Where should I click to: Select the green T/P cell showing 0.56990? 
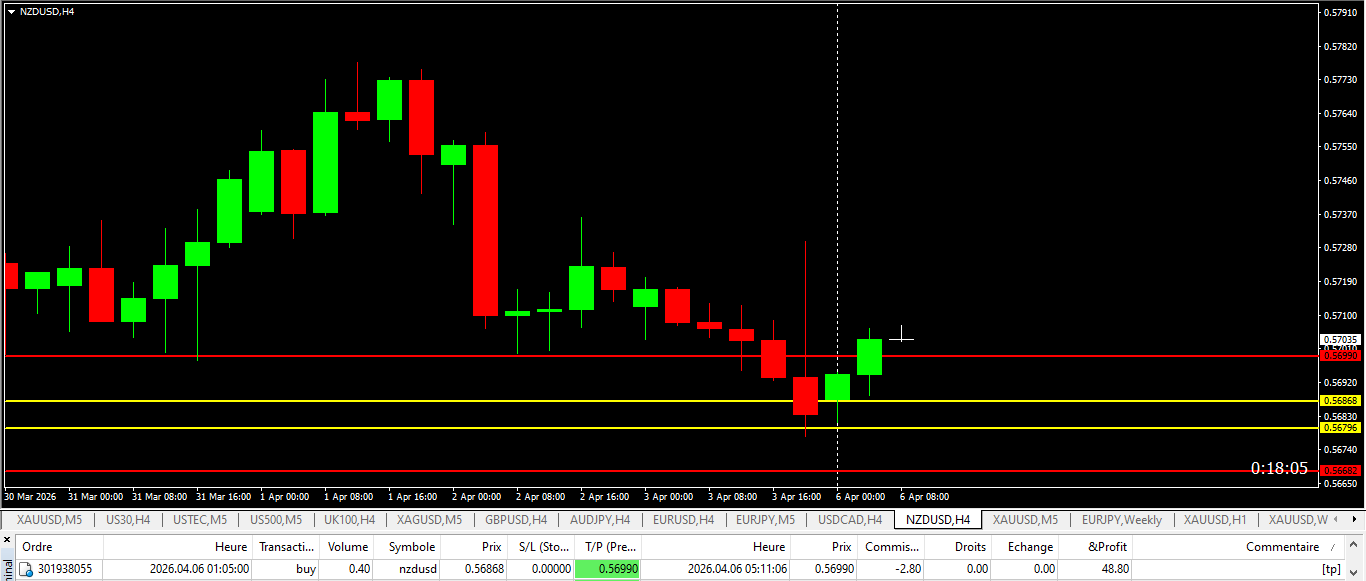click(x=607, y=569)
